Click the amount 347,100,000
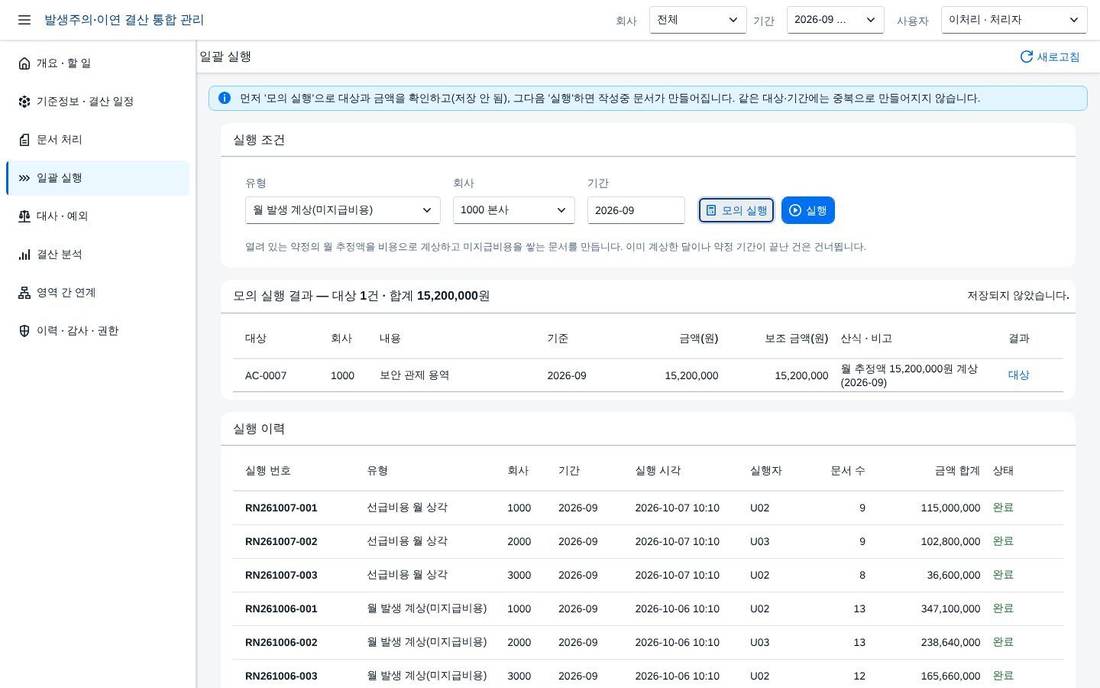Screen dimensions: 1100x688 tap(951, 609)
